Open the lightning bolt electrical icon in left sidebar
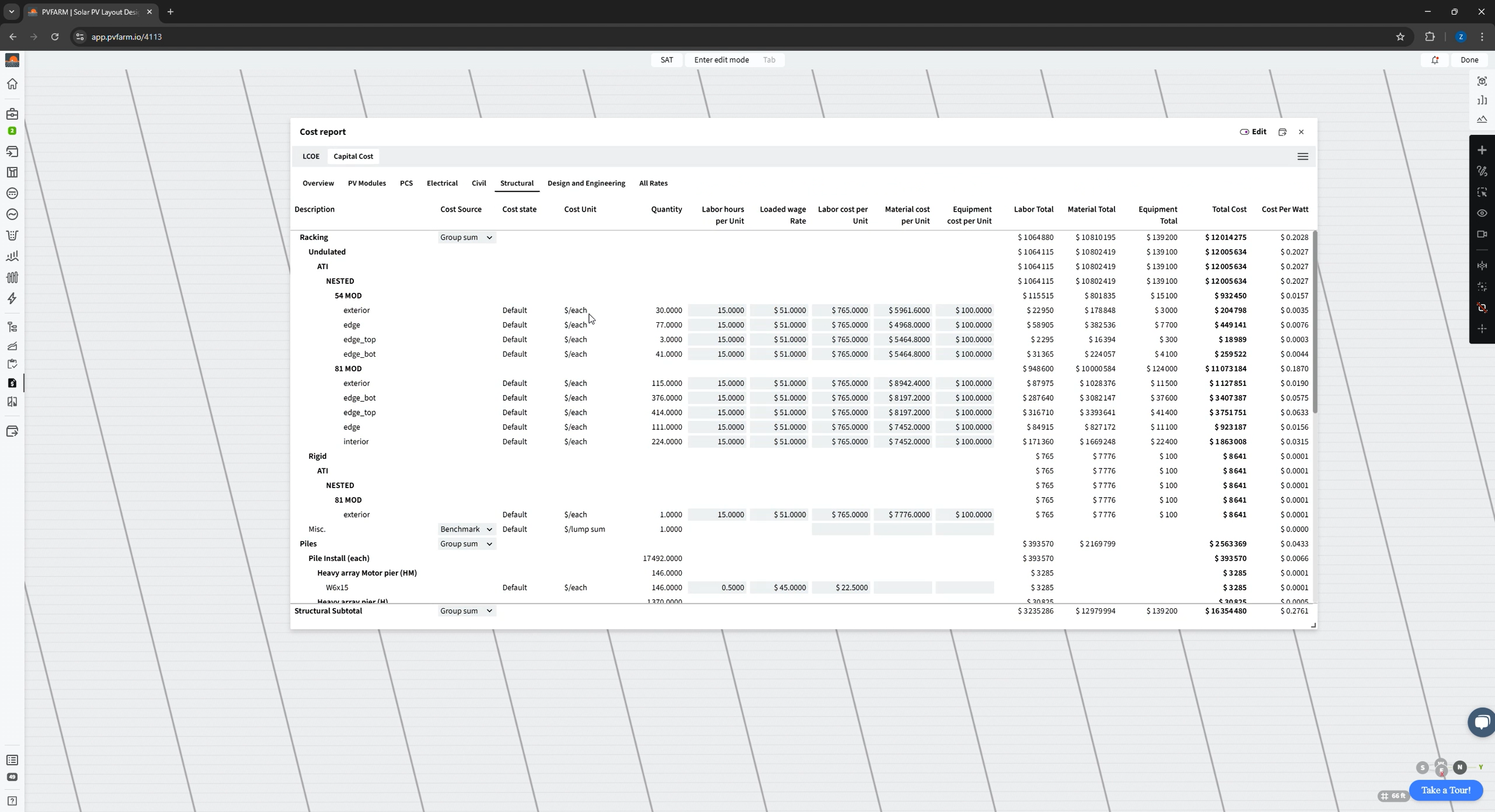The height and width of the screenshot is (812, 1495). [x=12, y=299]
